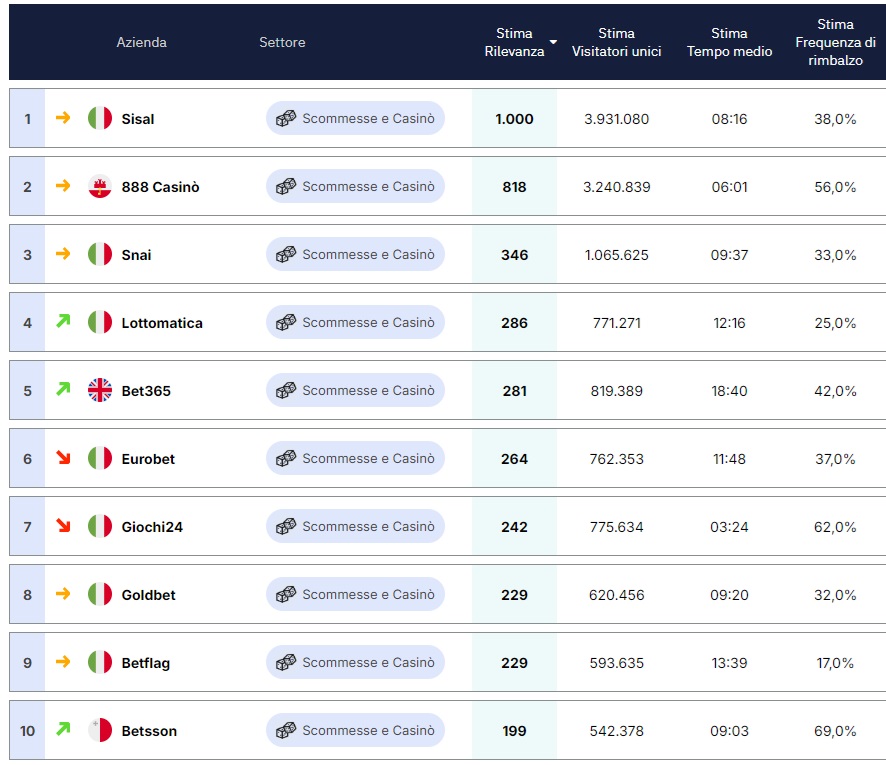Click Scommesse e Casinò tag in Snai row

[x=355, y=254]
